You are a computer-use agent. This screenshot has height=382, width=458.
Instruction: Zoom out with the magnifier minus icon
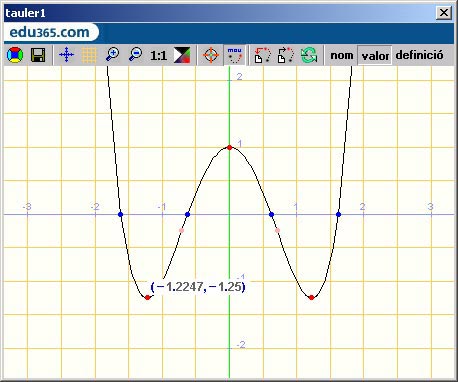(135, 55)
